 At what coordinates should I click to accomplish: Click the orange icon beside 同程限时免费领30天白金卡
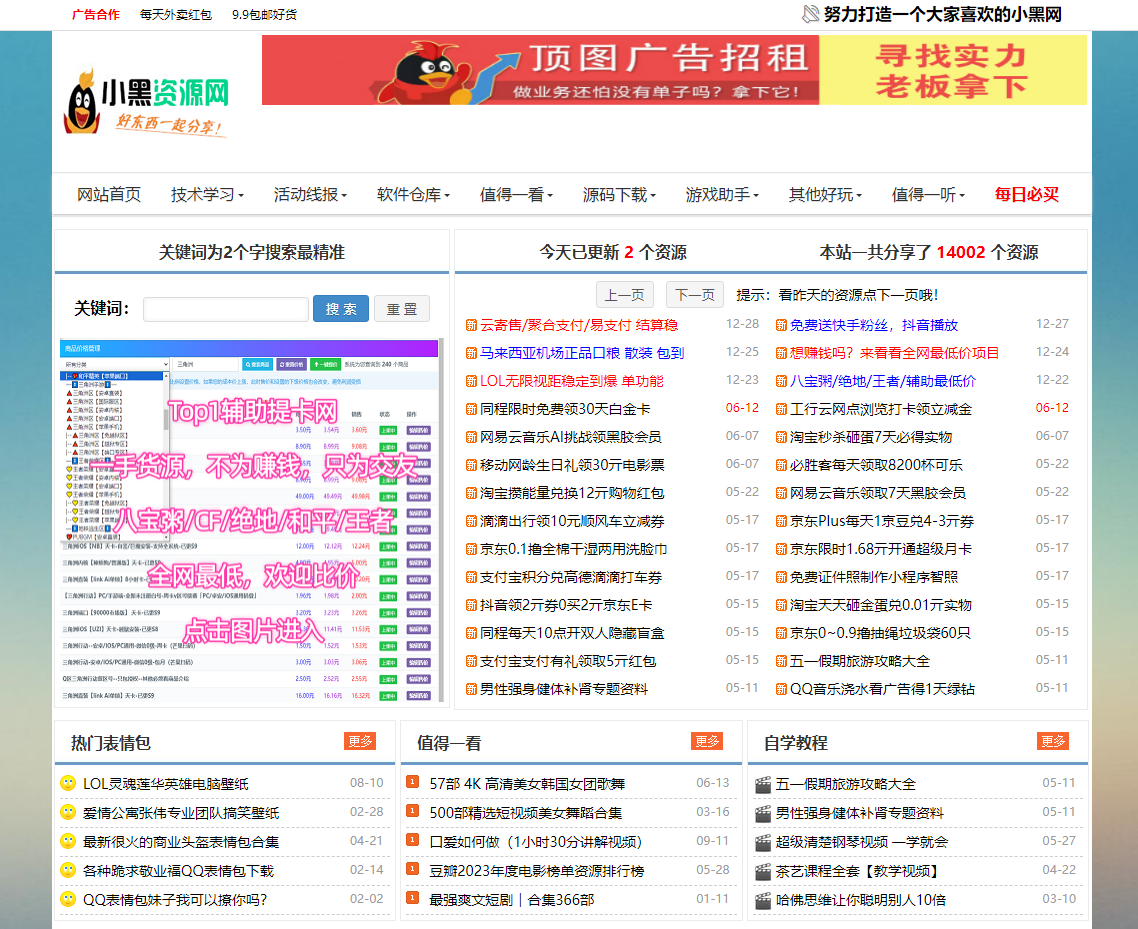(x=471, y=409)
